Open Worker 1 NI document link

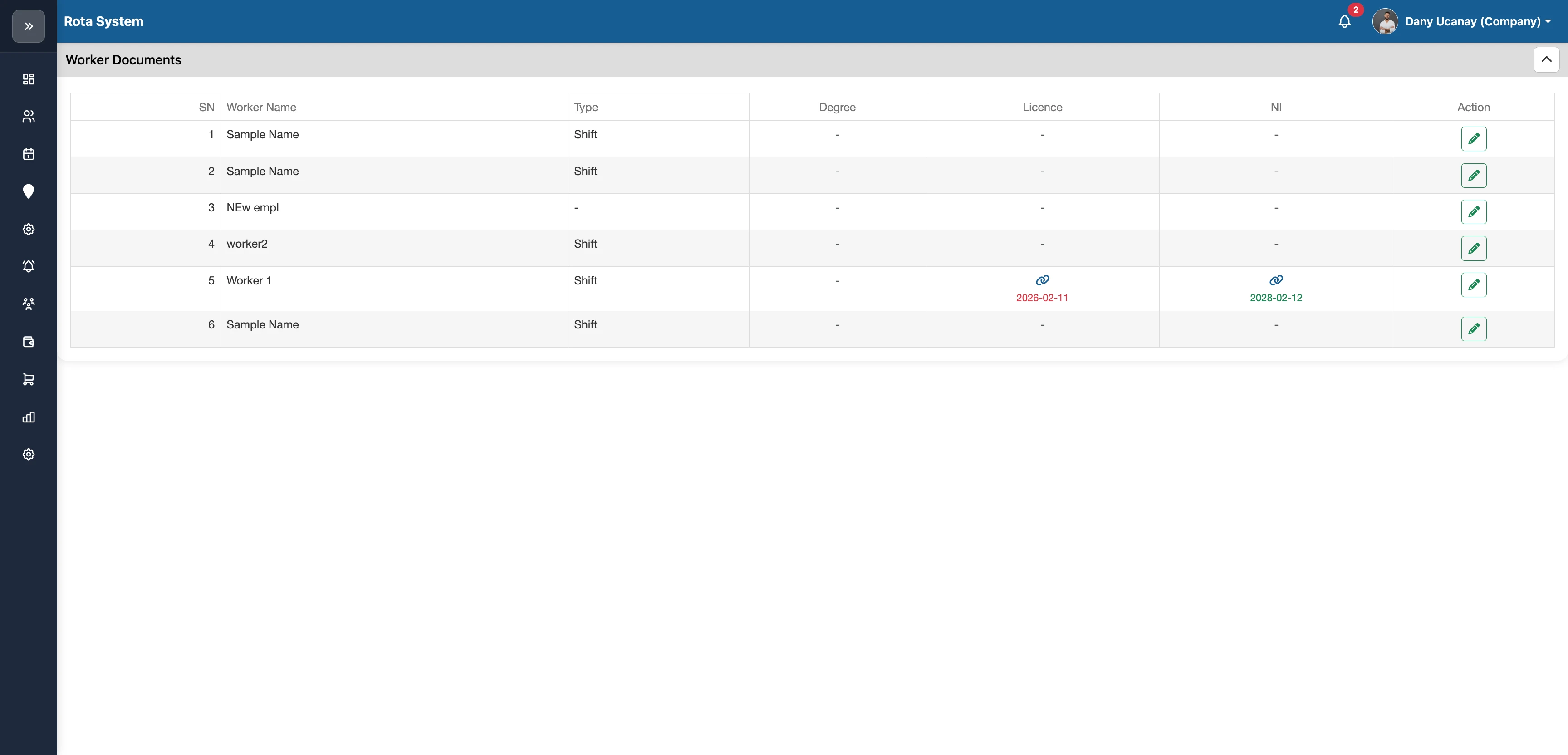pos(1276,280)
